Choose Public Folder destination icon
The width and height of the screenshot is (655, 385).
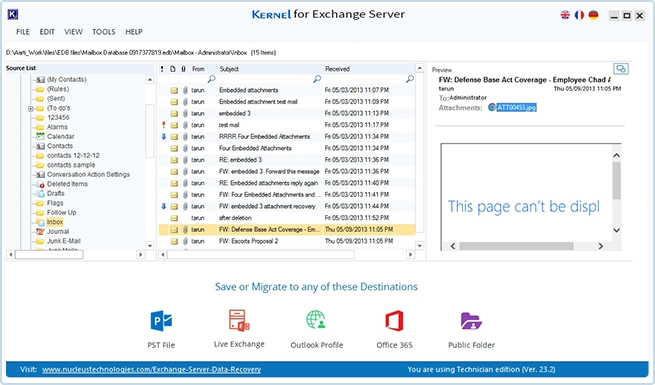coord(471,321)
